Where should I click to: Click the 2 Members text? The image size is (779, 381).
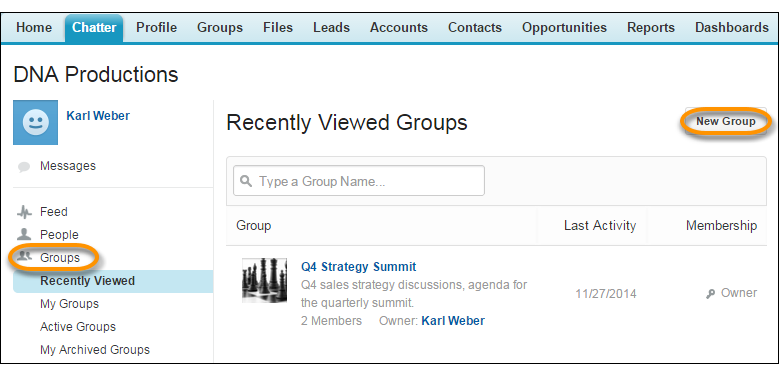click(331, 321)
